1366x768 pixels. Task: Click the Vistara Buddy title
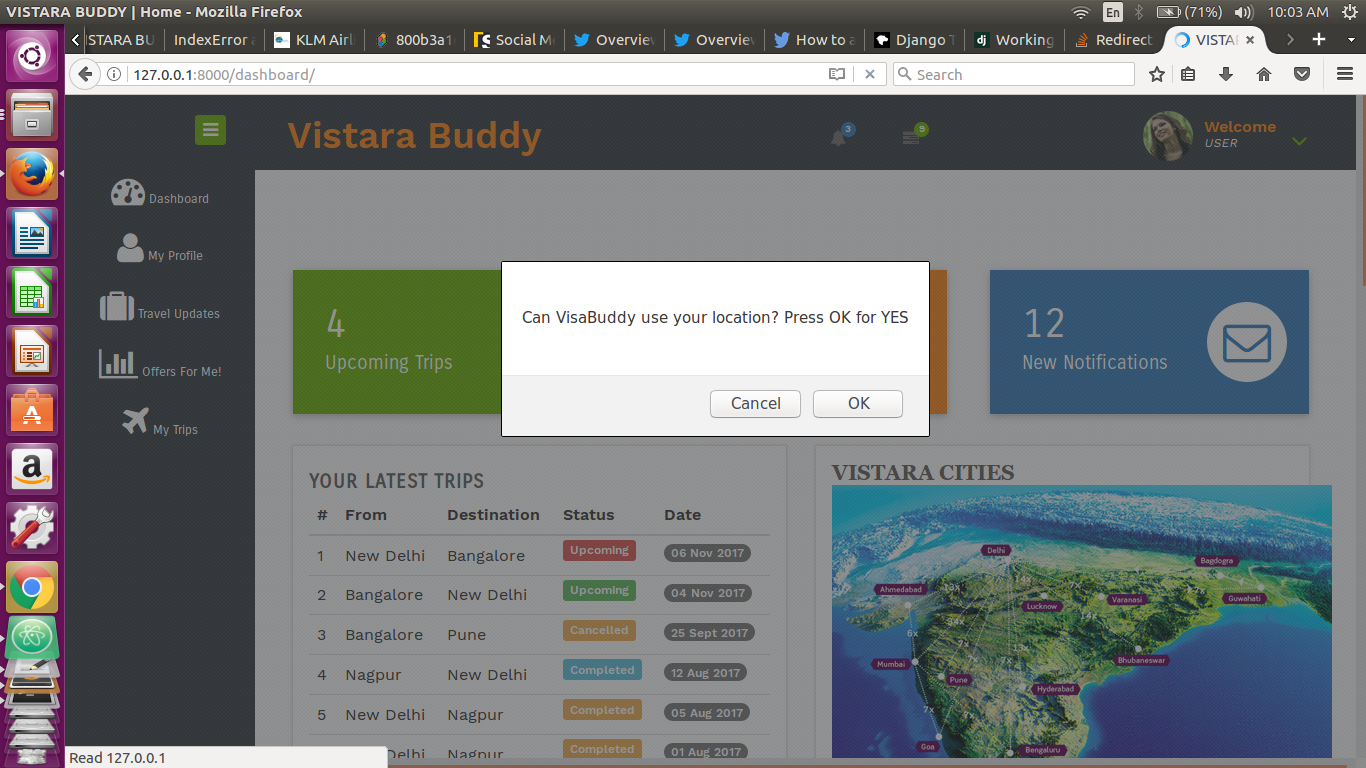pos(414,136)
